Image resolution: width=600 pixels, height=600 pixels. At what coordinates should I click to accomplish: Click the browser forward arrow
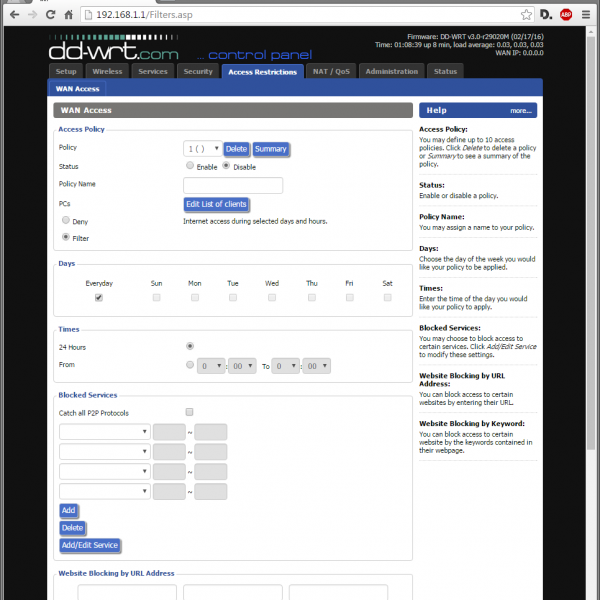tap(30, 15)
